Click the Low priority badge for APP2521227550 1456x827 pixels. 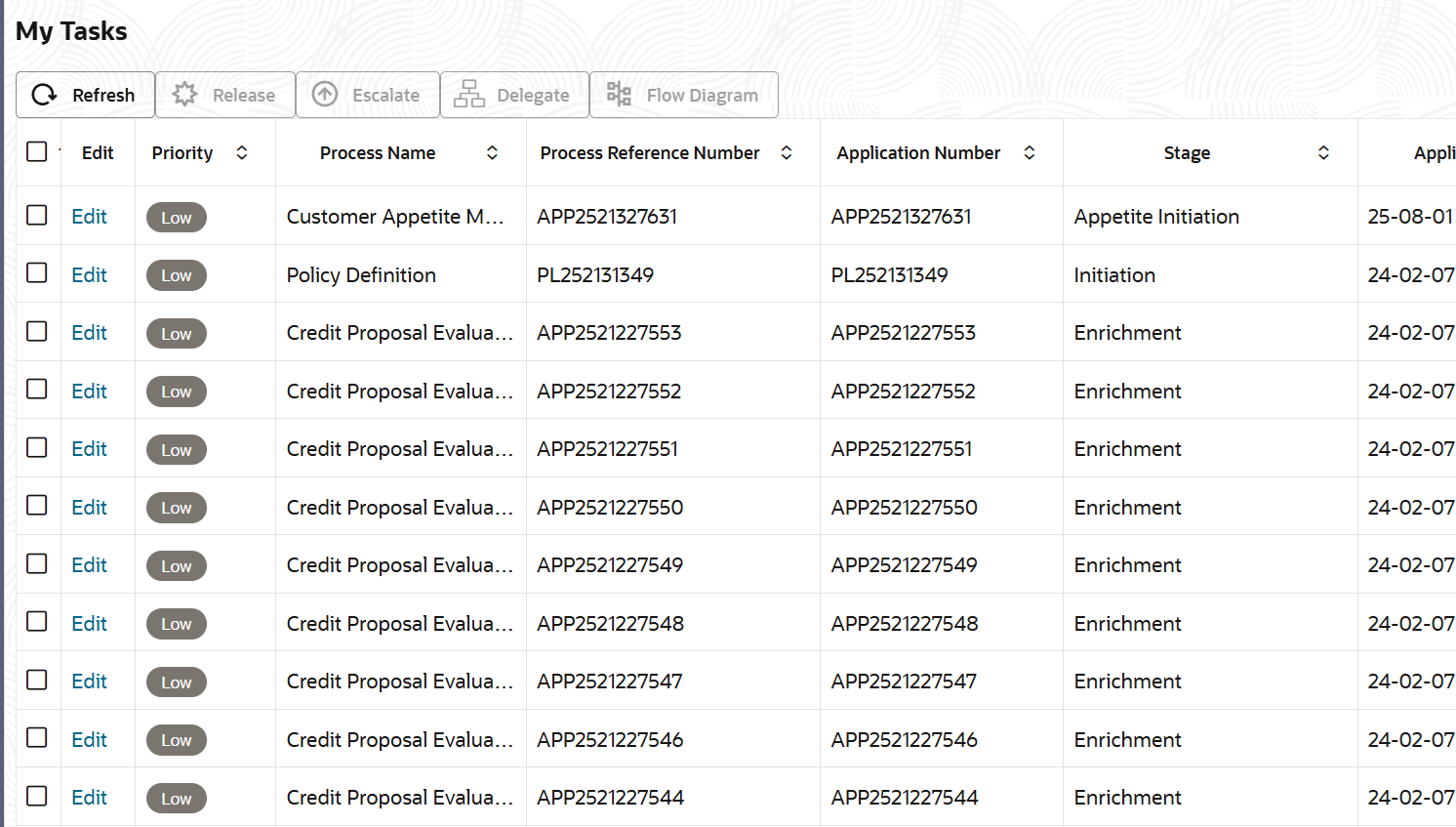click(177, 508)
